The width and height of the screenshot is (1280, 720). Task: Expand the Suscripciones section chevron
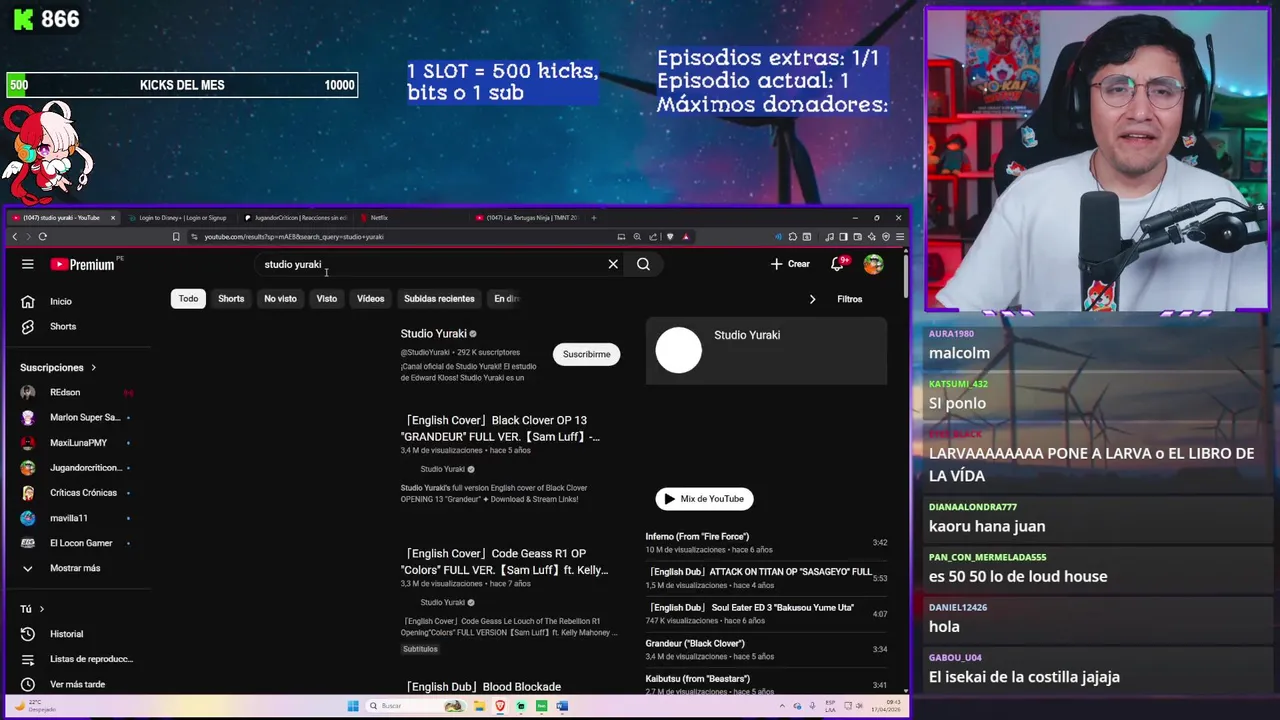[x=94, y=367]
